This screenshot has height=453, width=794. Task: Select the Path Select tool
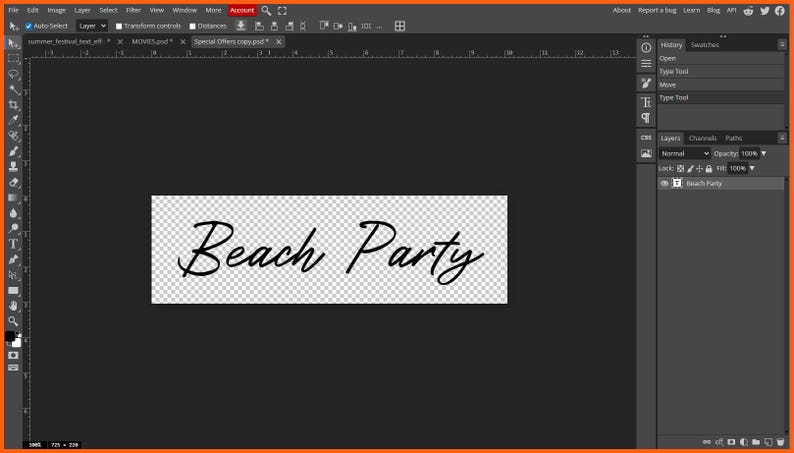tap(14, 275)
